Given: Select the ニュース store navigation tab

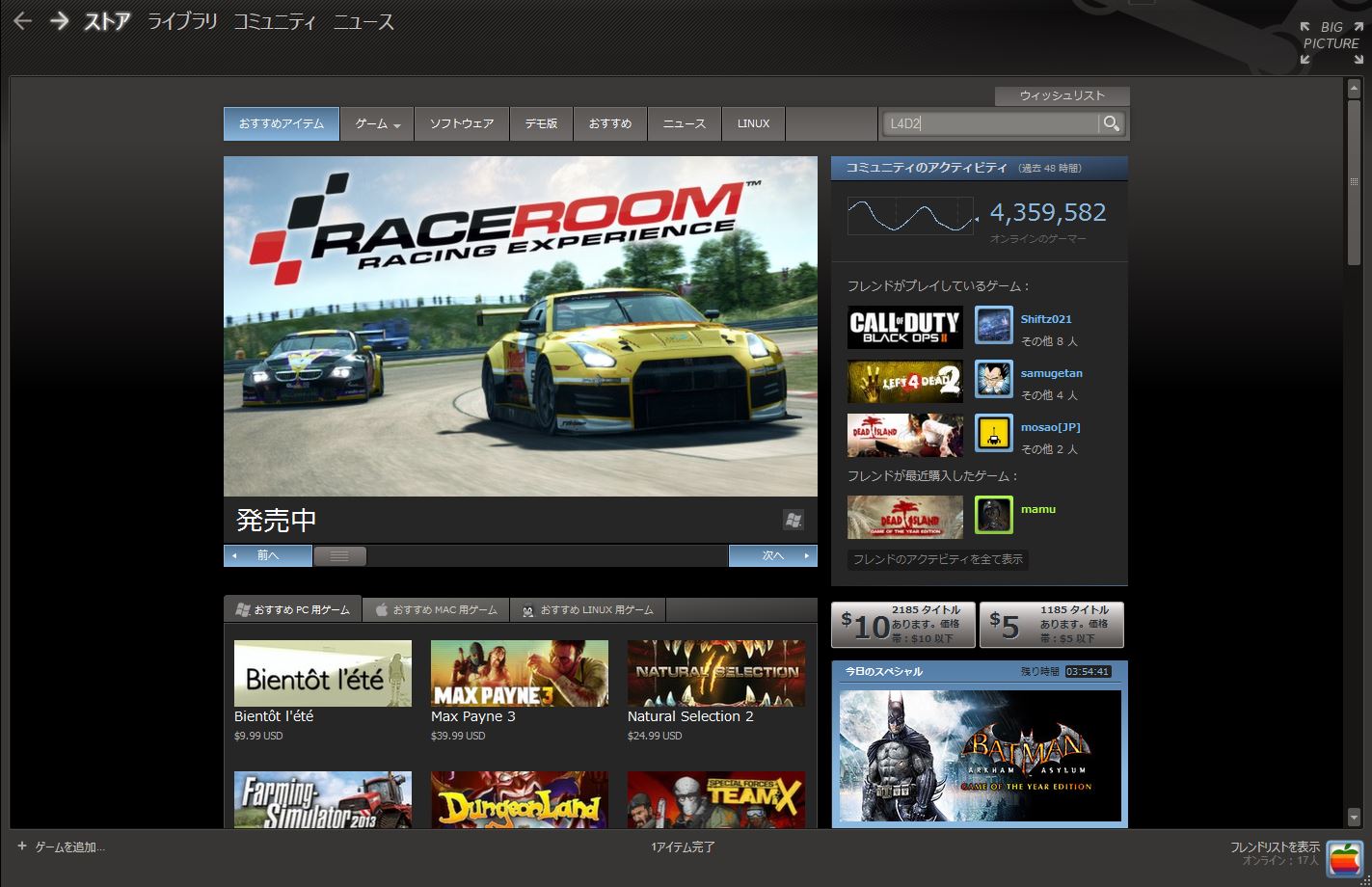Looking at the screenshot, I should pos(685,123).
